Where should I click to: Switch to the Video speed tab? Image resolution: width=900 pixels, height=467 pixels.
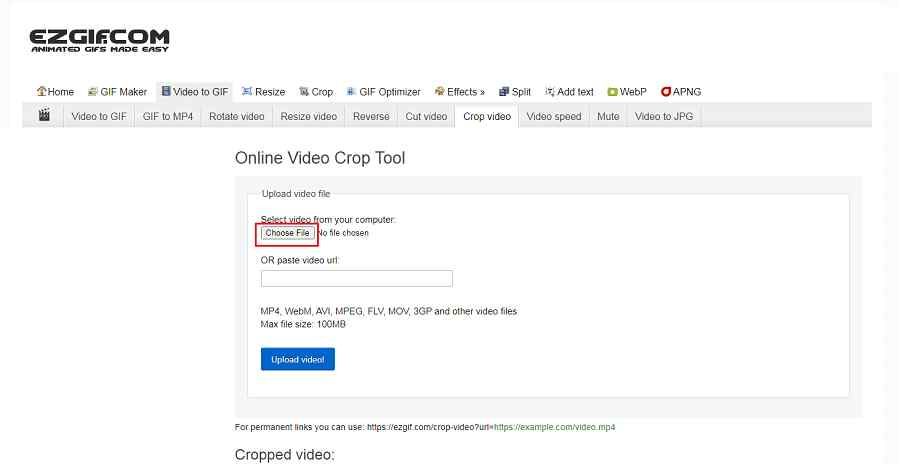coord(554,116)
